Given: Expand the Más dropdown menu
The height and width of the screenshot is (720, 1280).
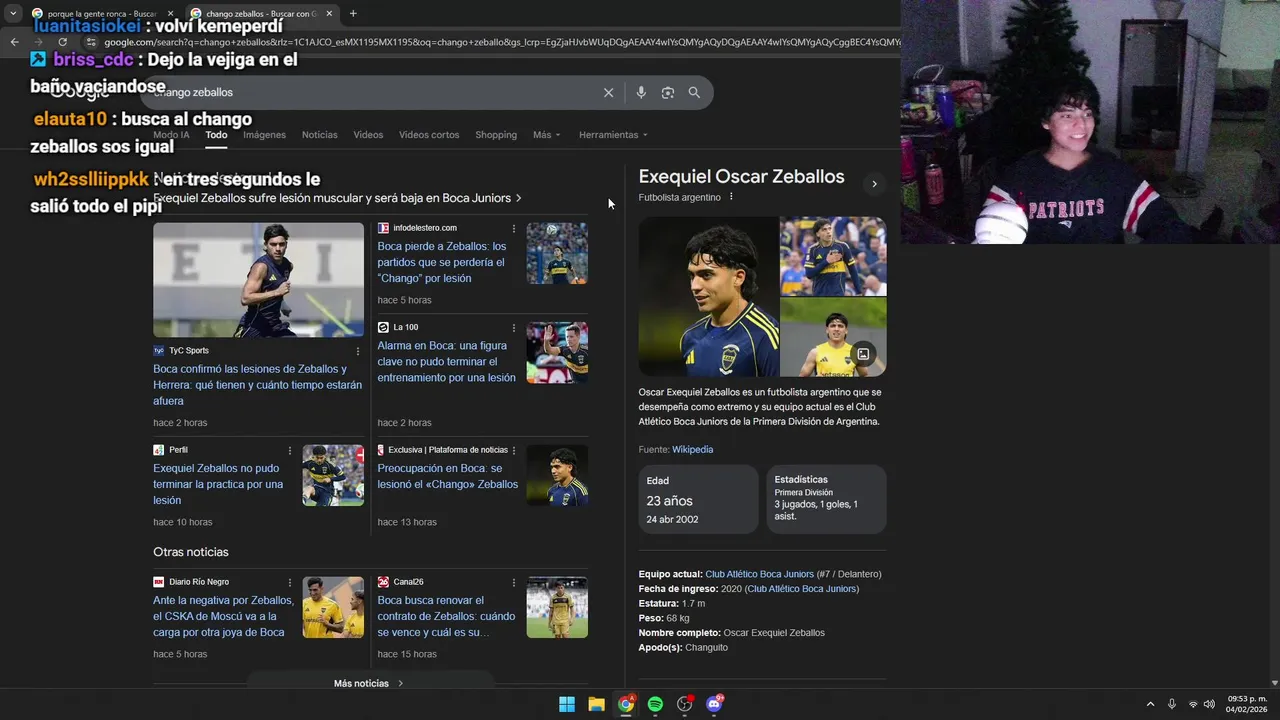Looking at the screenshot, I should [x=546, y=135].
